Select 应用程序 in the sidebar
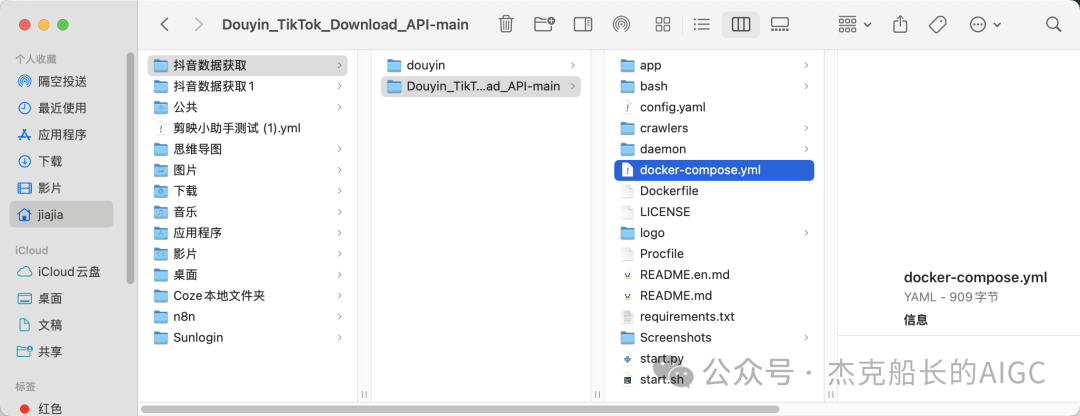The height and width of the screenshot is (416, 1080). [x=61, y=135]
